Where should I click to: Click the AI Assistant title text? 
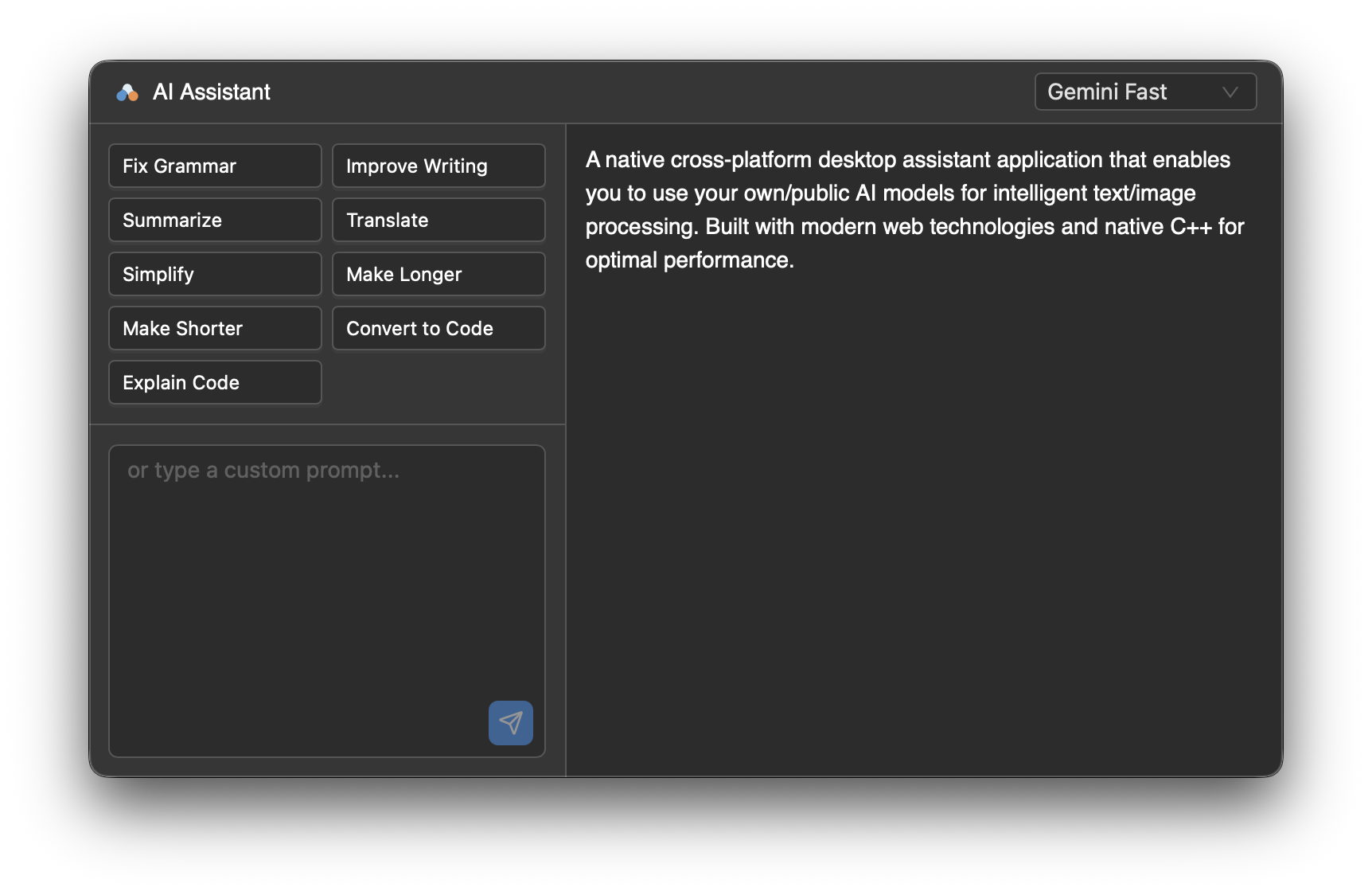(212, 92)
